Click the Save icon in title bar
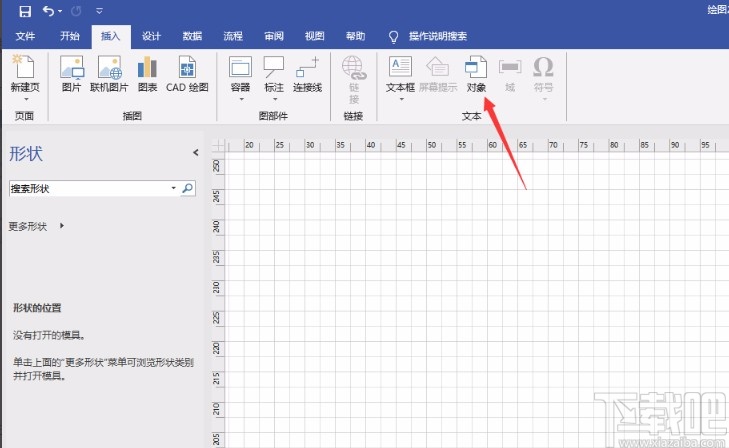Image resolution: width=729 pixels, height=448 pixels. pyautogui.click(x=25, y=11)
